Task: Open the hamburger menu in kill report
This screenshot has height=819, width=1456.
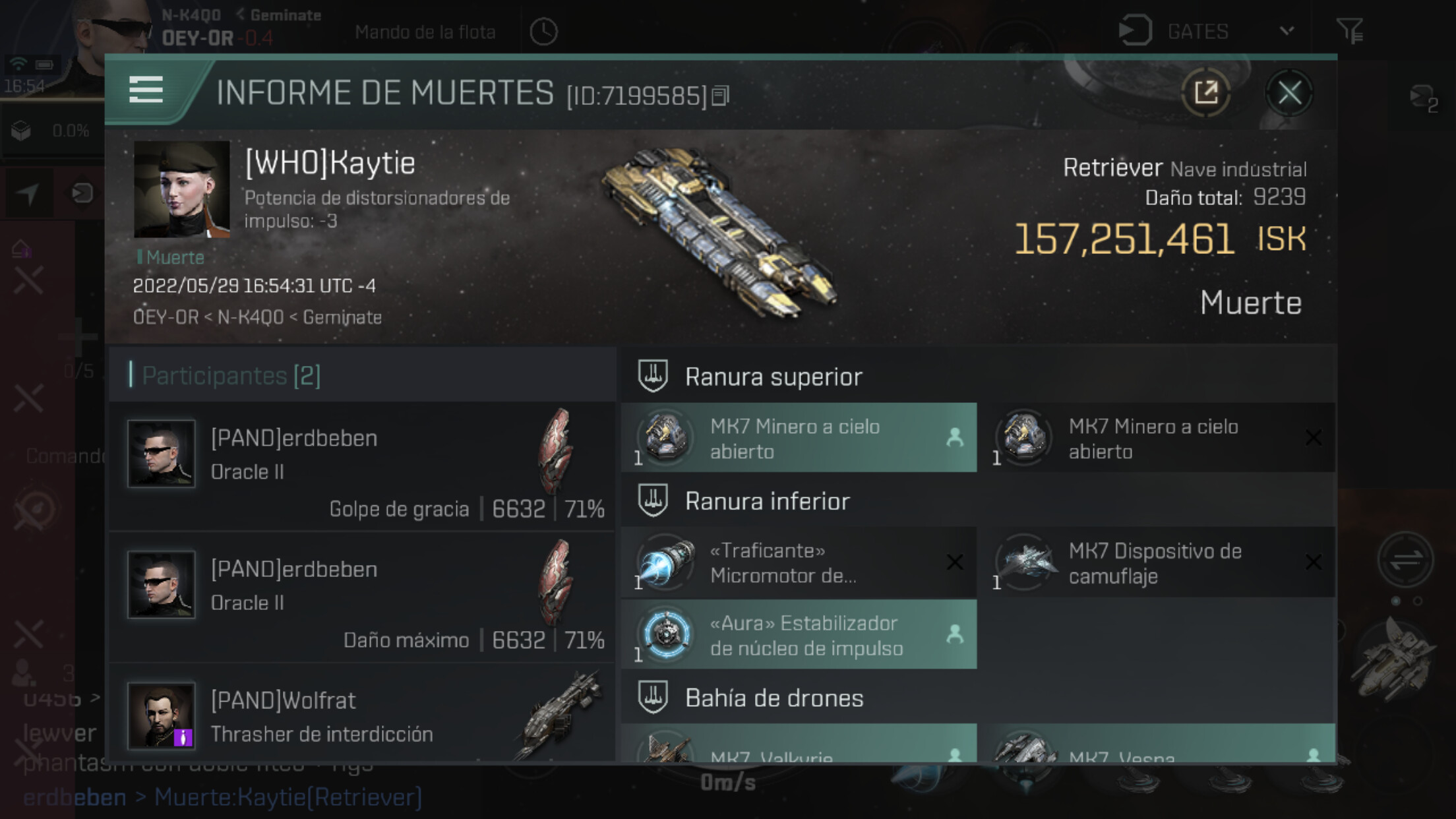Action: tap(146, 89)
